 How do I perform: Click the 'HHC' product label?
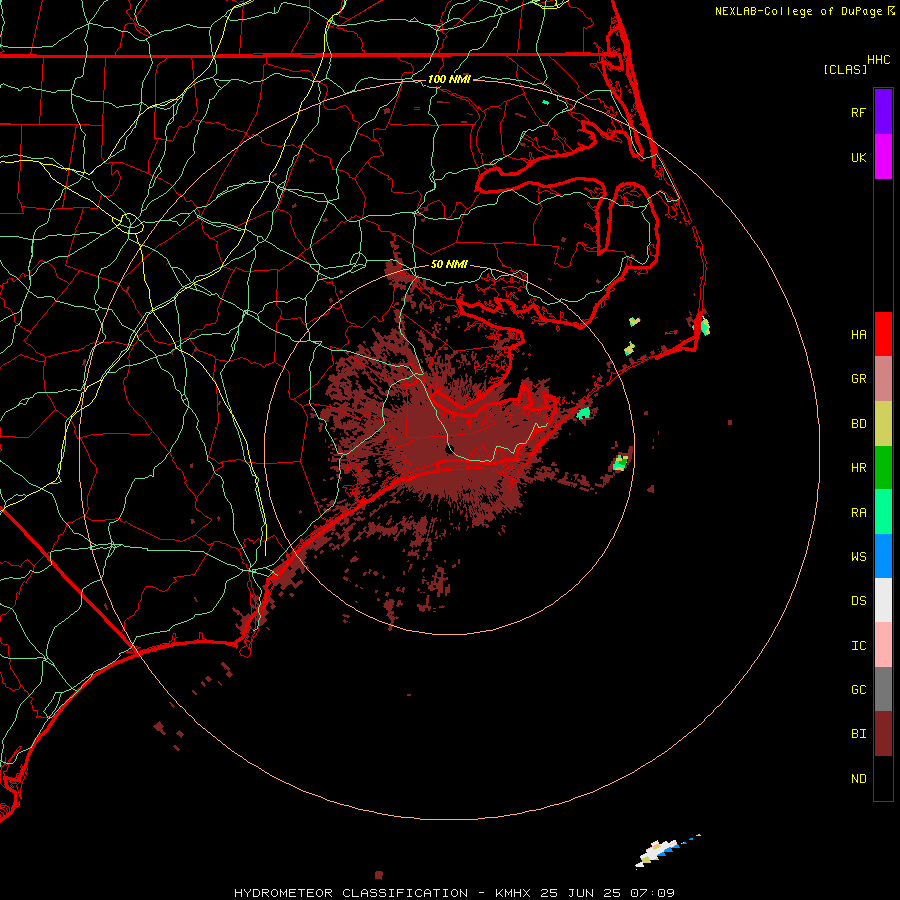pyautogui.click(x=878, y=60)
